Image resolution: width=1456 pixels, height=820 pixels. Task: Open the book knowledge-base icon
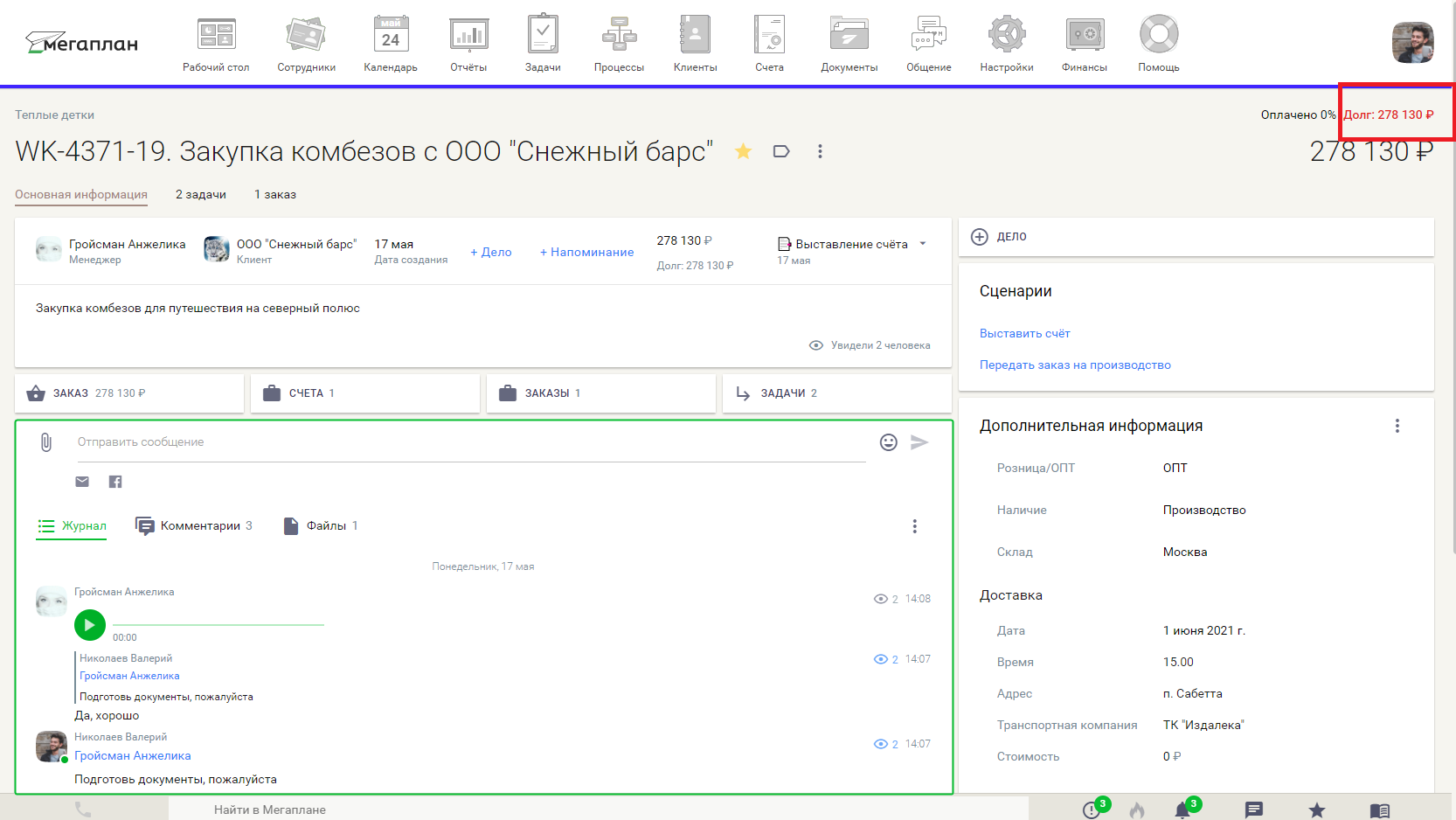pos(1380,810)
